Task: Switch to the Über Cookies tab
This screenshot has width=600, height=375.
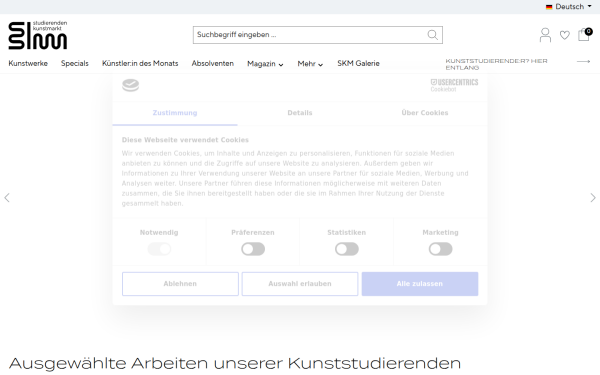Action: [x=425, y=113]
